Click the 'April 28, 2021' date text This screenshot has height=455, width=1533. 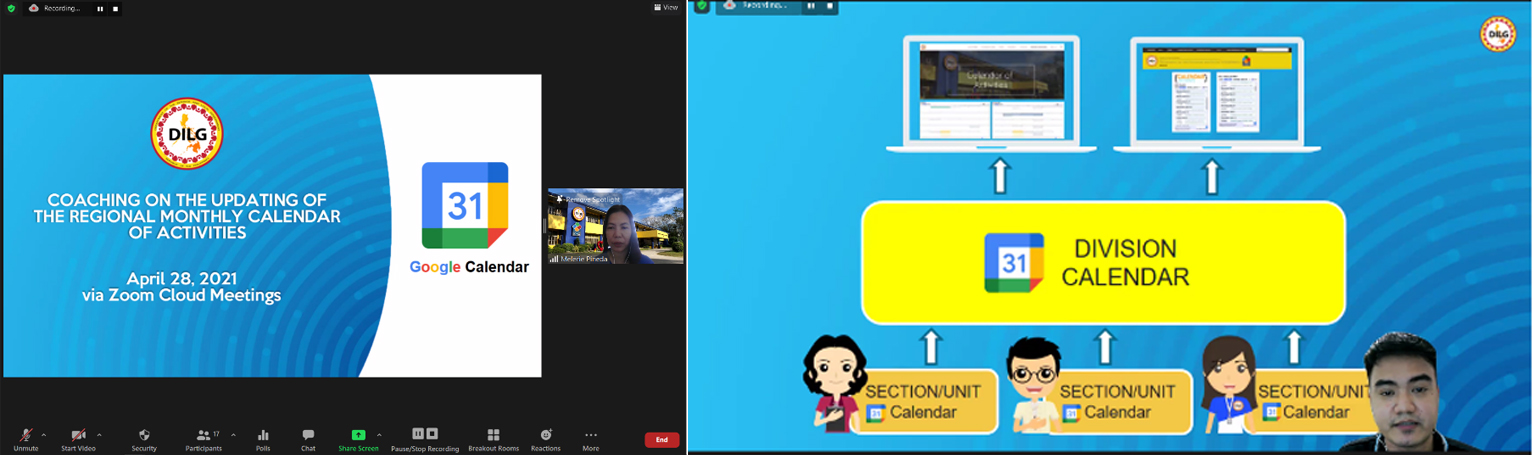click(x=182, y=279)
